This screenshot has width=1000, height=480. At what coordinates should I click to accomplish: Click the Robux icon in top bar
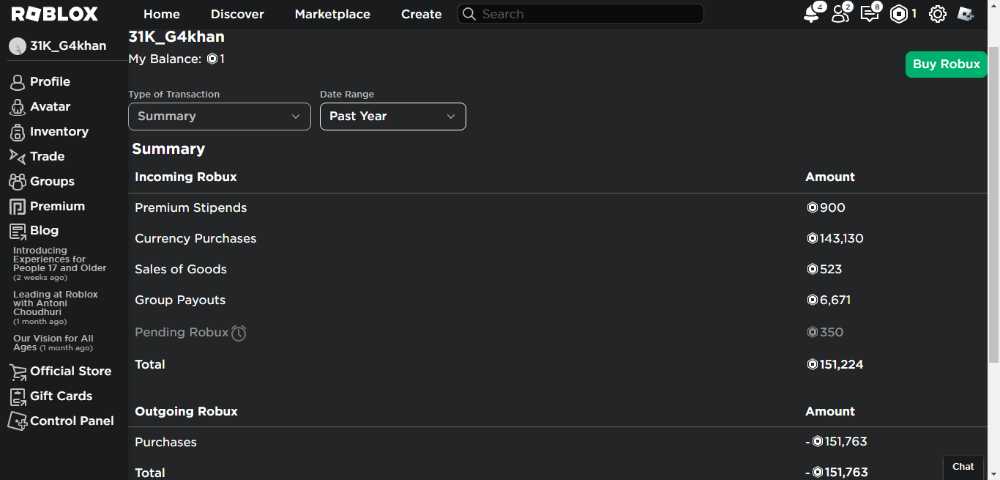(899, 14)
